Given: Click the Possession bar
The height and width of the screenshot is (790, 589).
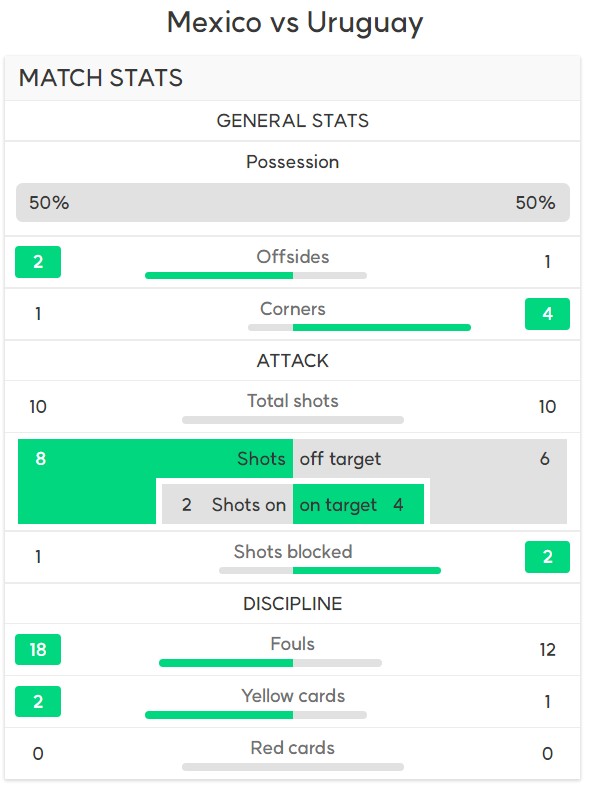Looking at the screenshot, I should pos(293,203).
